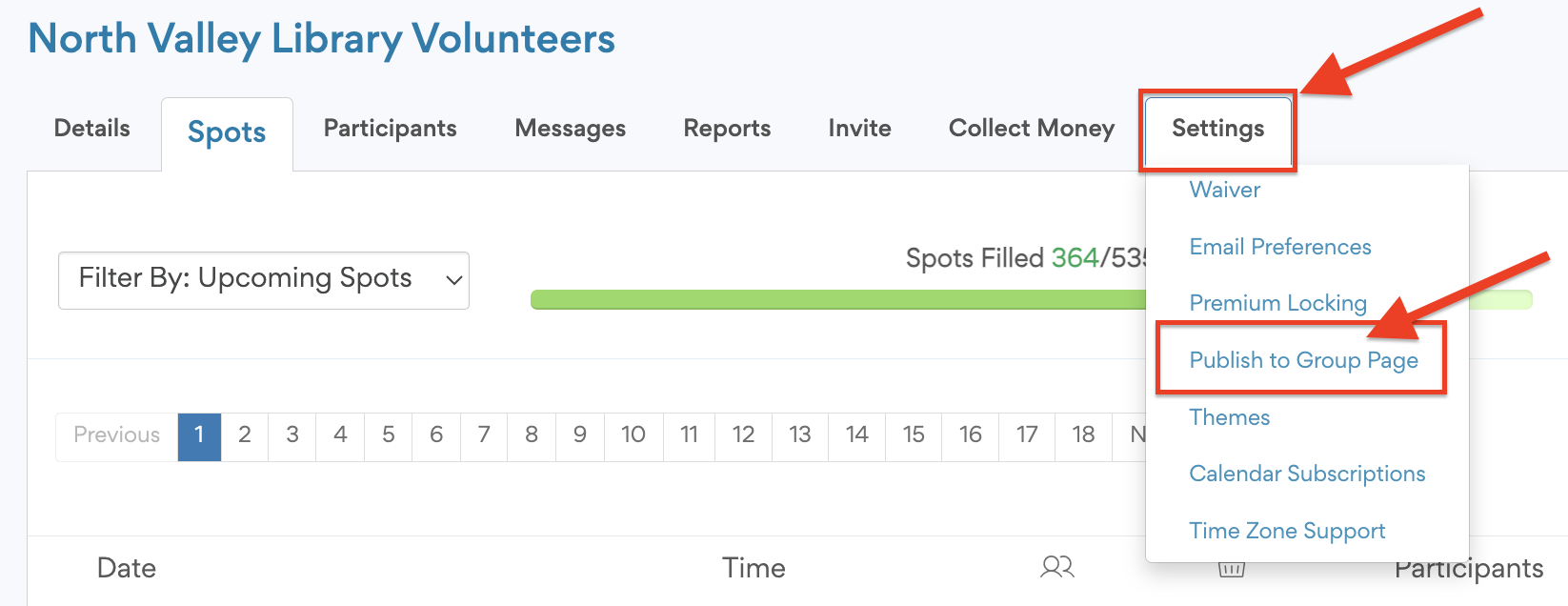Open Themes from the Settings dropdown
This screenshot has height=606, width=1568.
[x=1229, y=417]
